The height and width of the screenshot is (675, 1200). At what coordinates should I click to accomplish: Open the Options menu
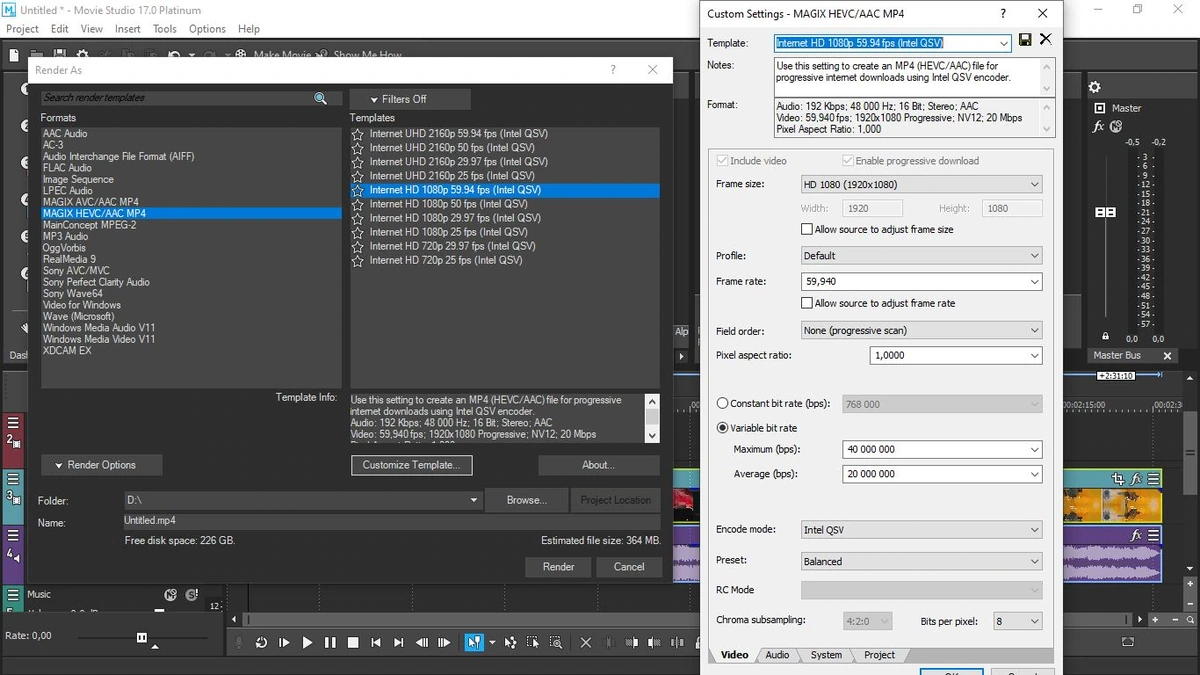(207, 29)
